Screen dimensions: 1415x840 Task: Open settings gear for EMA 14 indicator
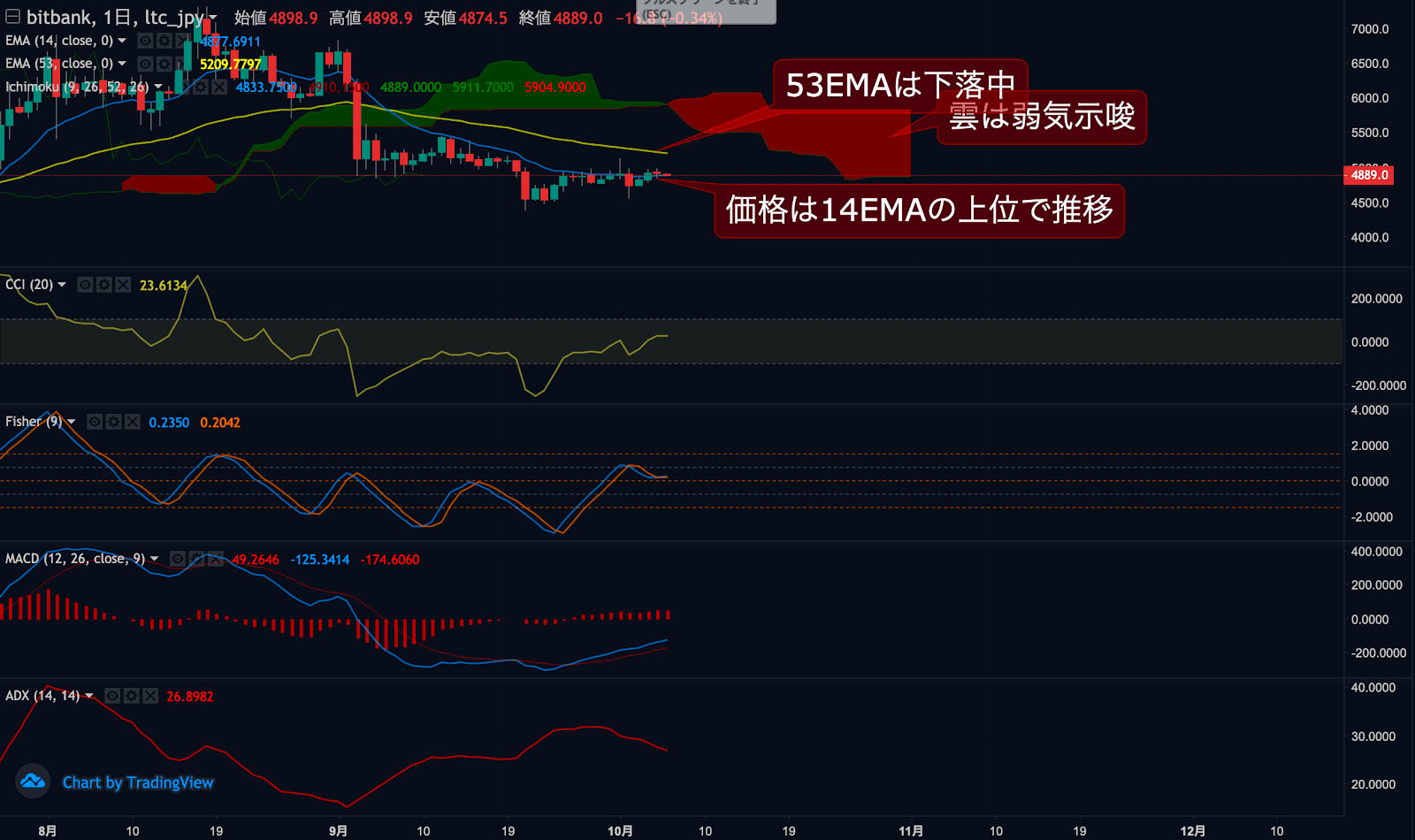pos(164,41)
